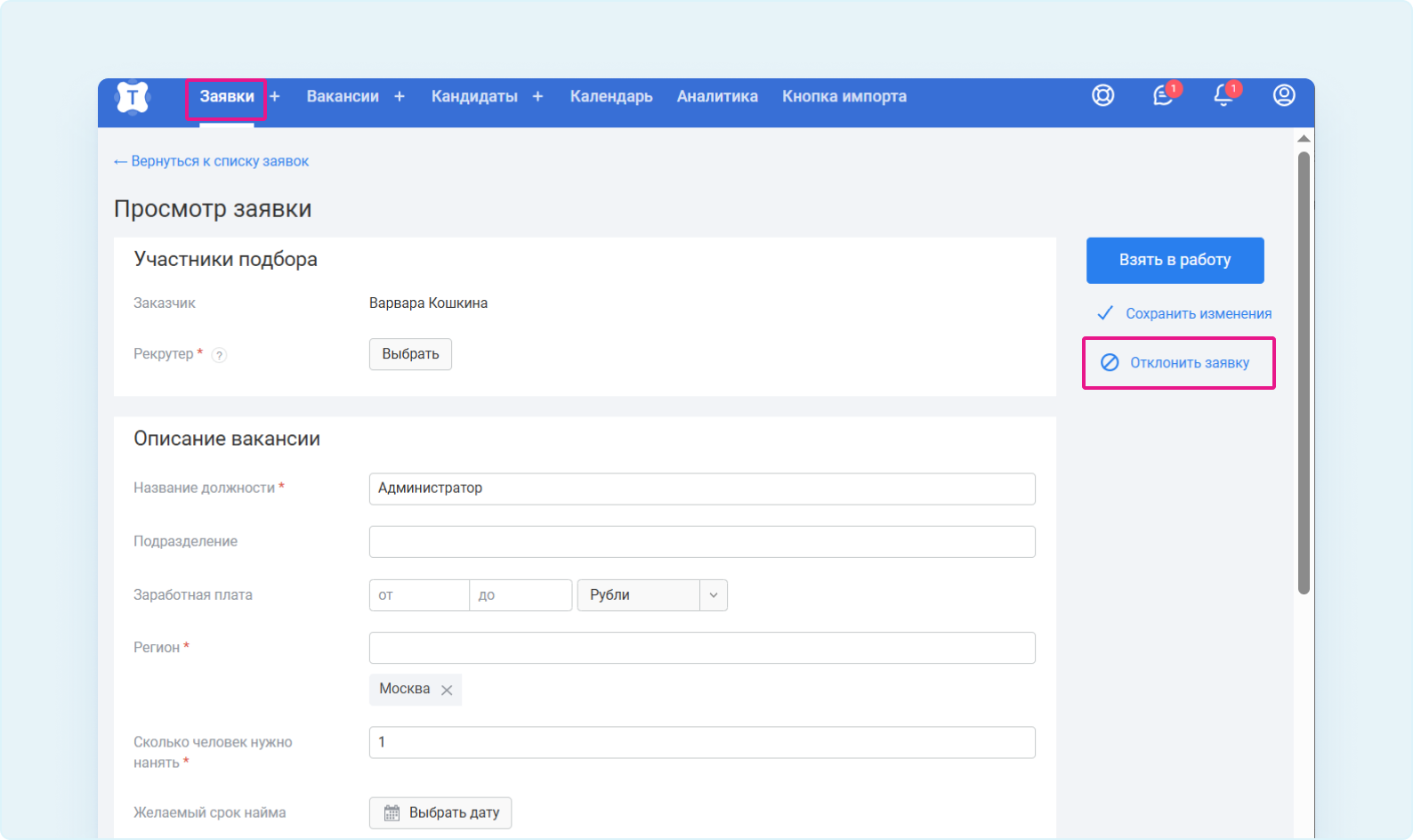Open the notifications bell icon
Image resolution: width=1413 pixels, height=840 pixels.
[1223, 95]
